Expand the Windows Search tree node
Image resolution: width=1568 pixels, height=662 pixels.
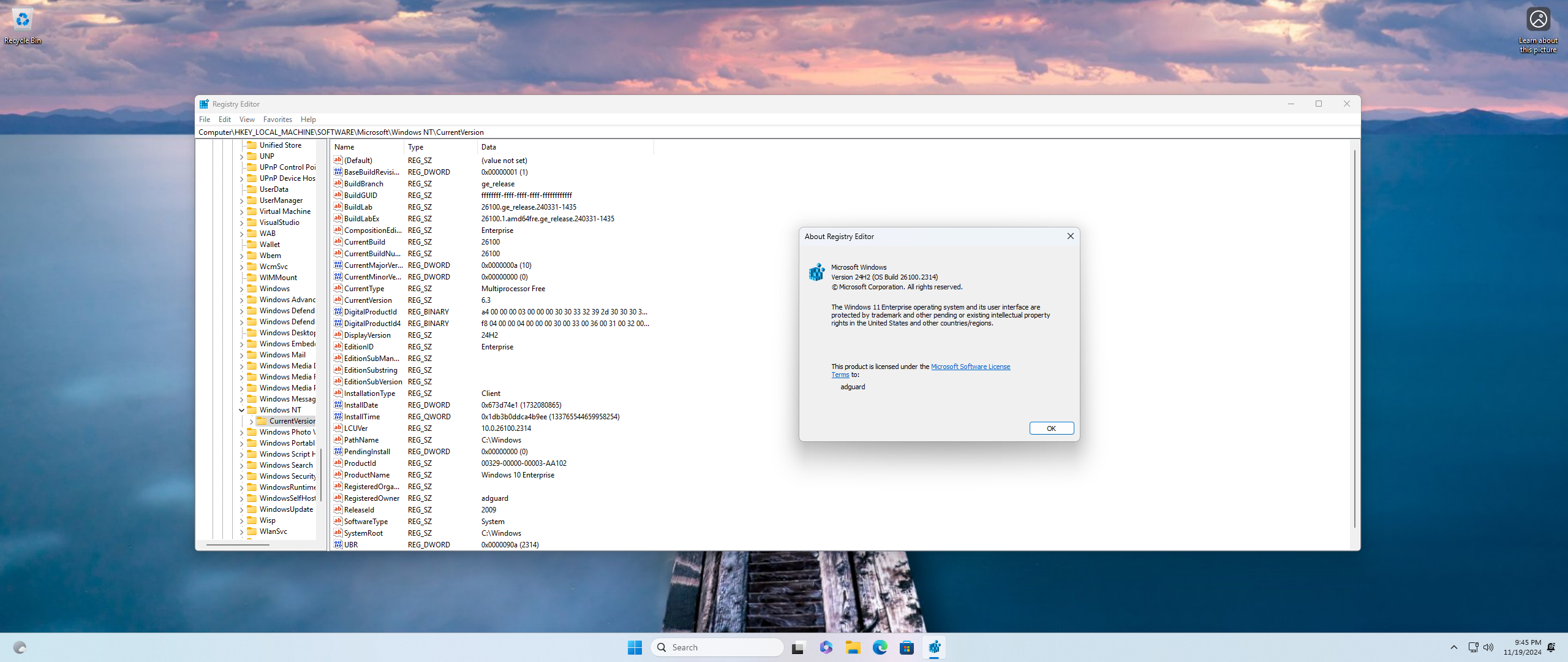[241, 465]
